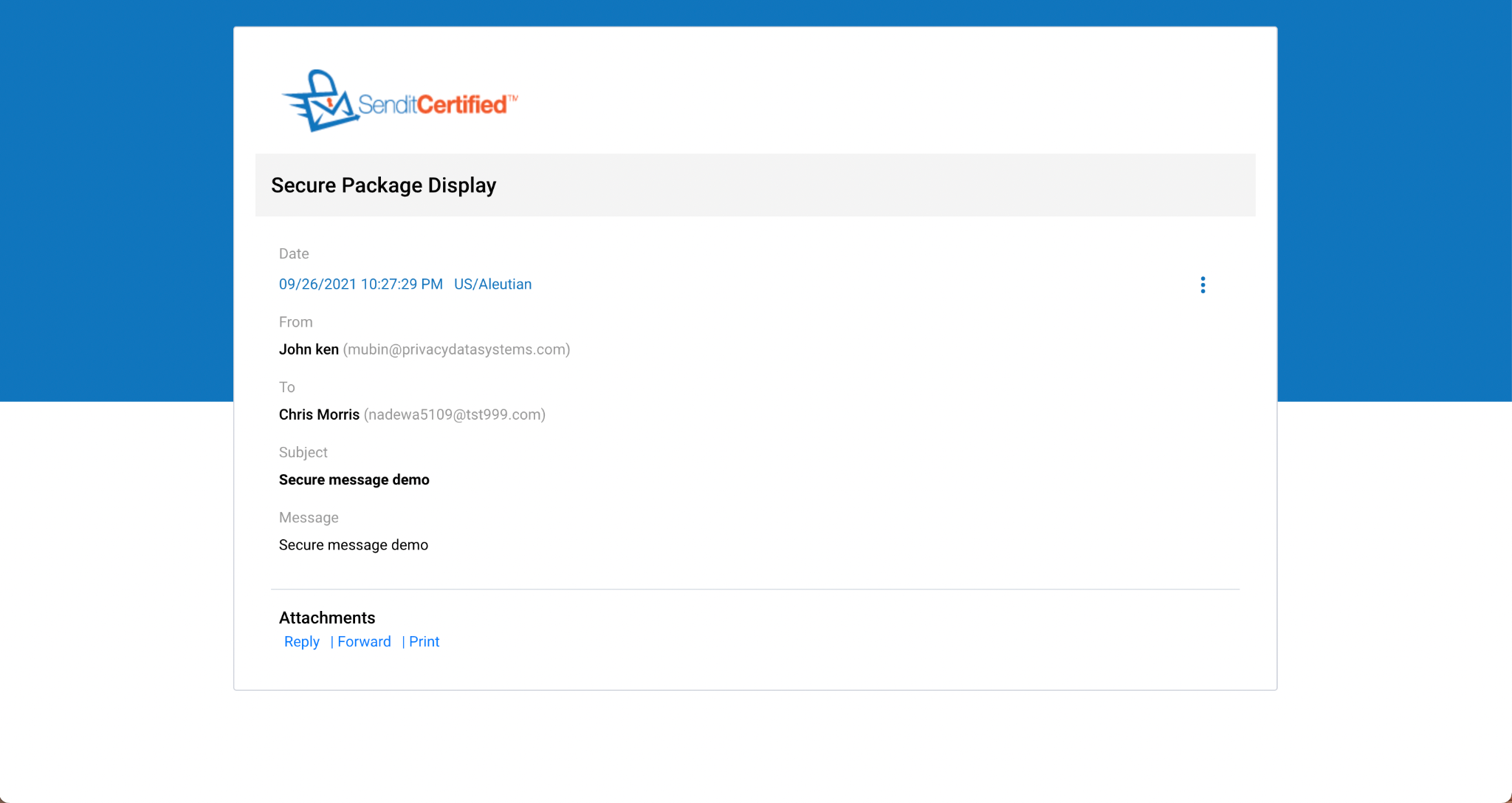Click the US/Aleutian timezone link
Viewport: 1512px width, 803px height.
tap(492, 284)
